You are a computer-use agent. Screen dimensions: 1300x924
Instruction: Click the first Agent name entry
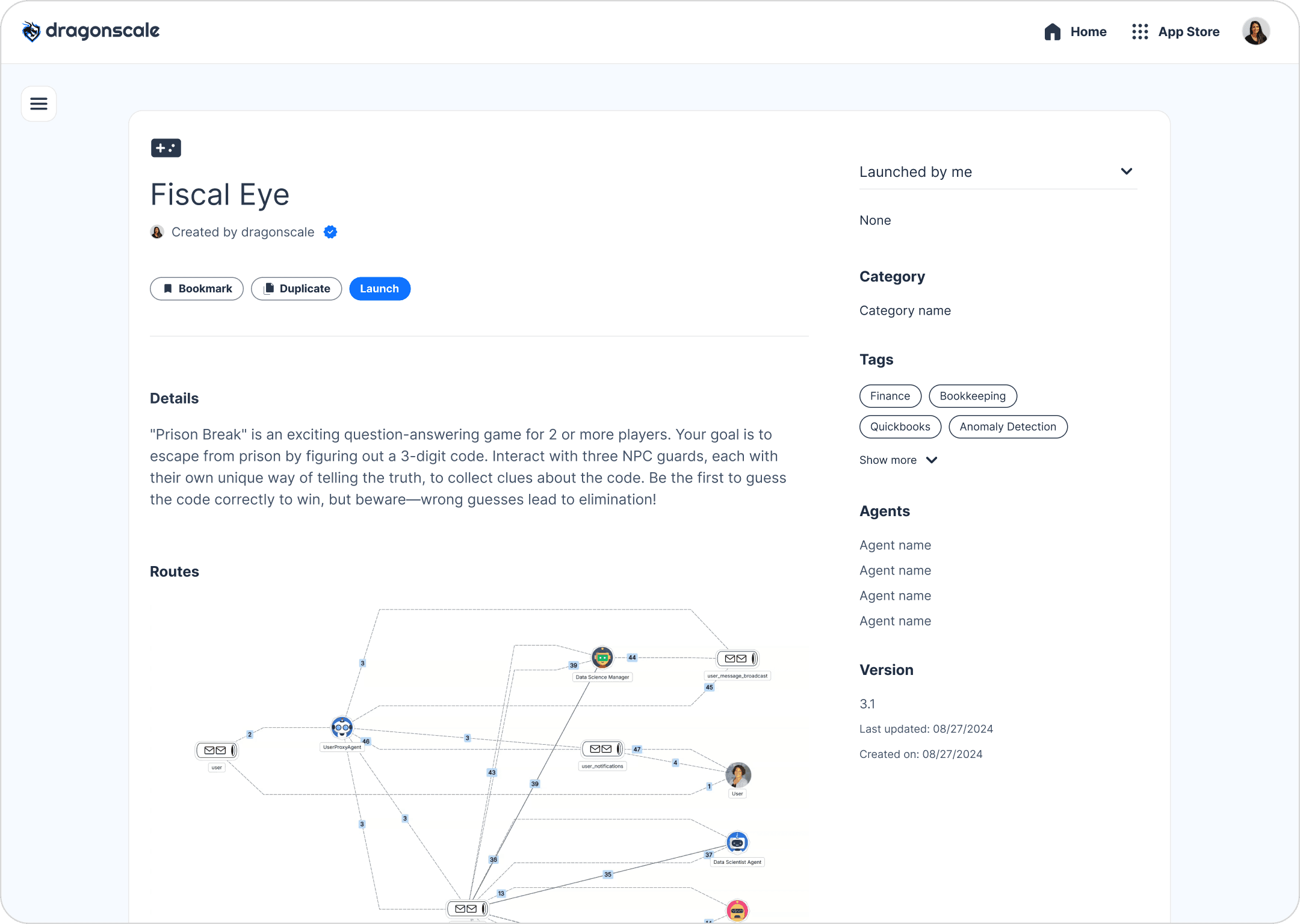(x=895, y=546)
